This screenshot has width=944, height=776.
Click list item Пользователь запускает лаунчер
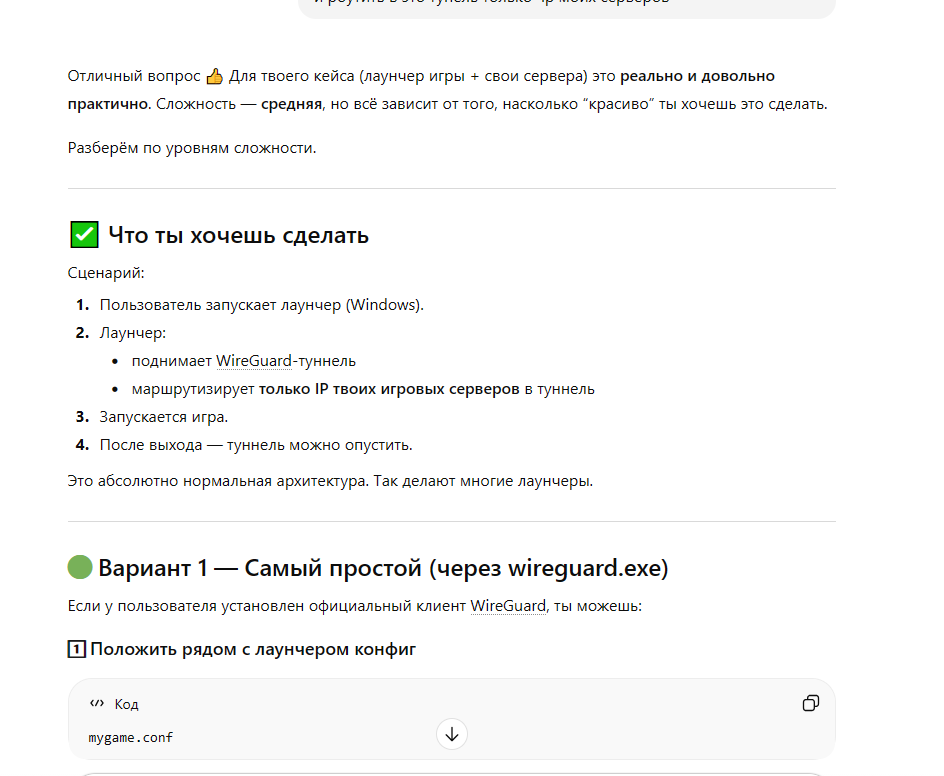[x=261, y=305]
